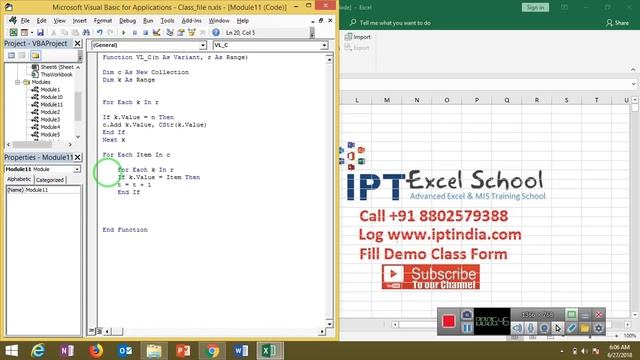Toggle recorder webcam icon
640x360 pixels.
click(x=544, y=328)
